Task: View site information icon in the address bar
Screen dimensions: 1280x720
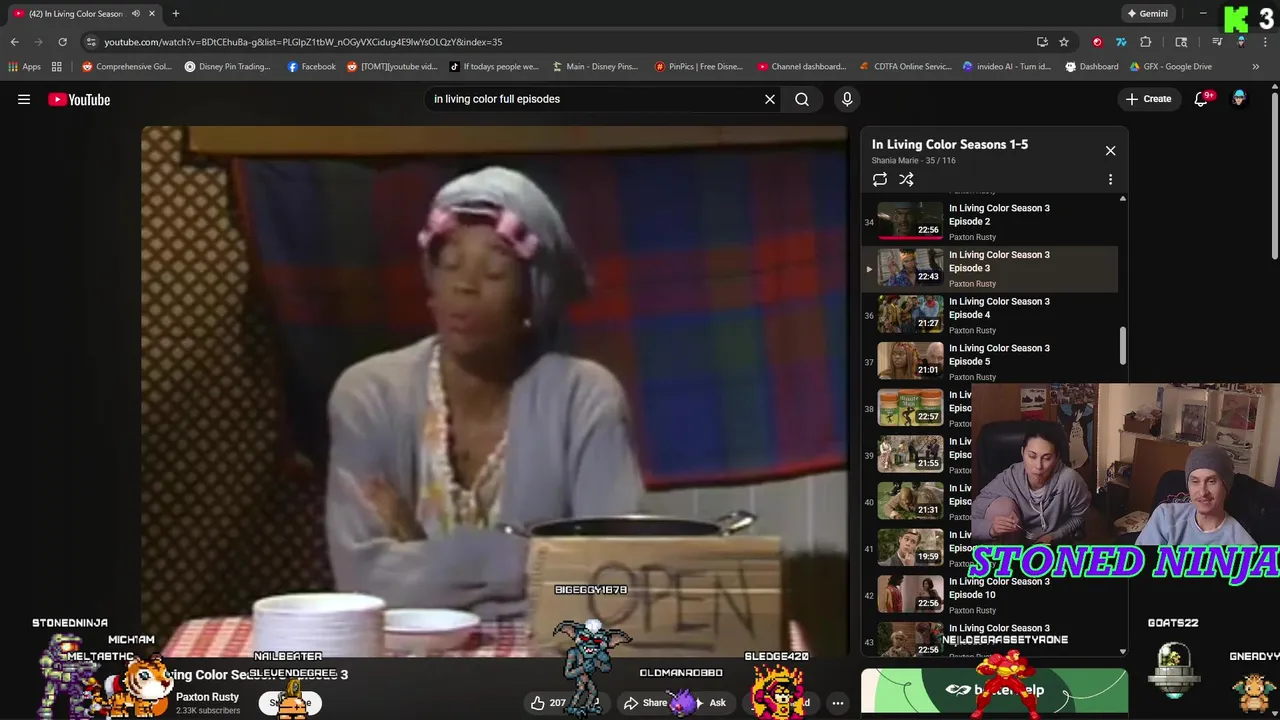Action: point(91,42)
